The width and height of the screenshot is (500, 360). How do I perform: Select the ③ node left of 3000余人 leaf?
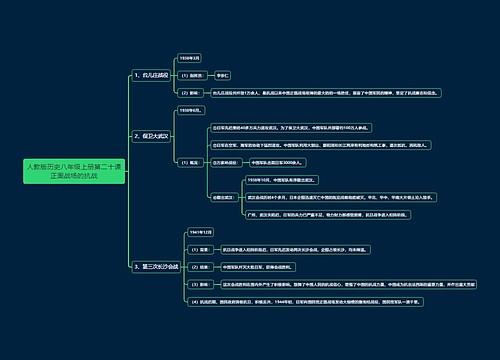[226, 163]
